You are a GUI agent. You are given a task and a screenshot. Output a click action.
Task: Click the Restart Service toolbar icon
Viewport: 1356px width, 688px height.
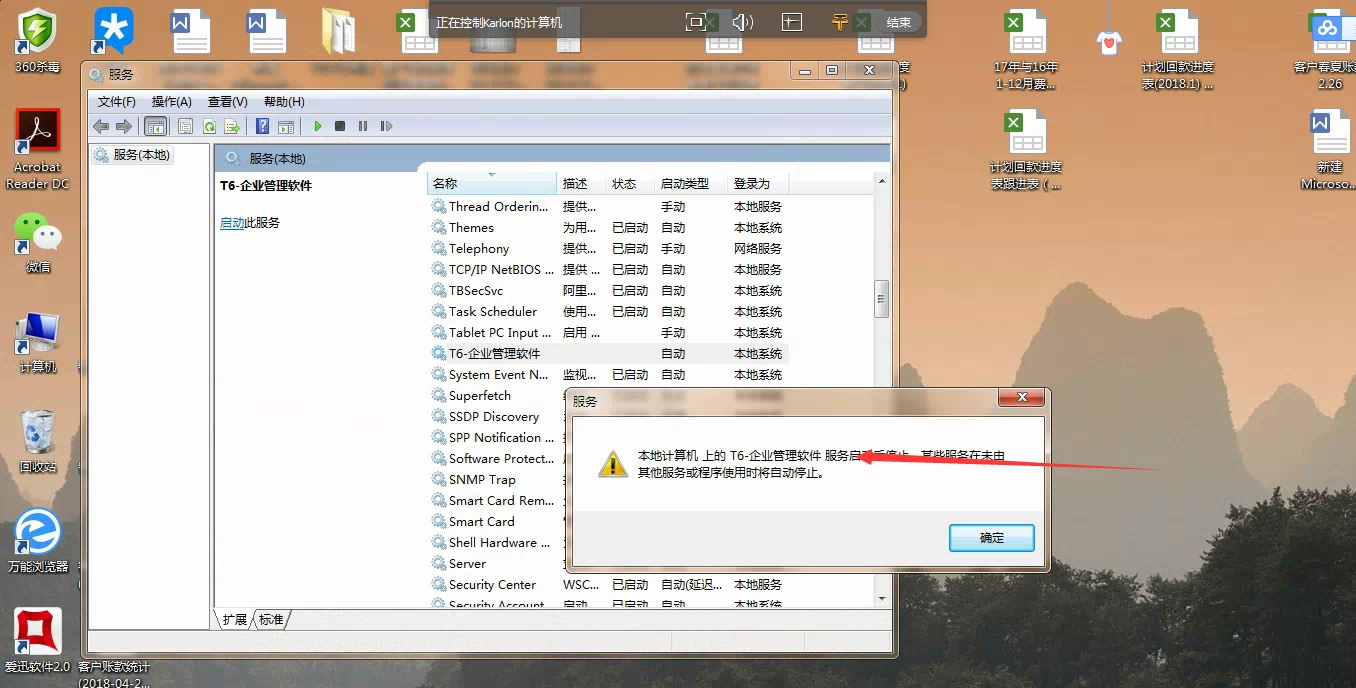[x=386, y=126]
